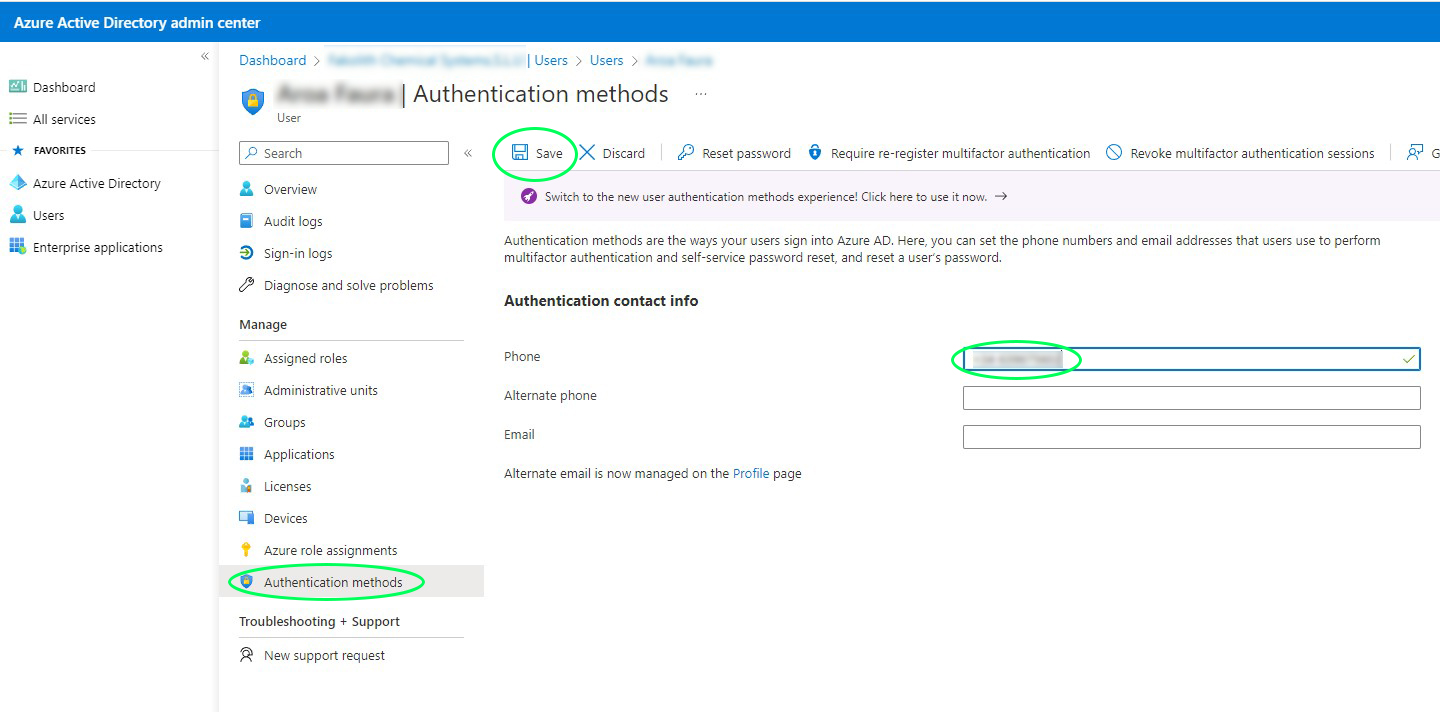Screen dimensions: 1440x712
Task: Select the Overview person icon
Action: point(247,189)
